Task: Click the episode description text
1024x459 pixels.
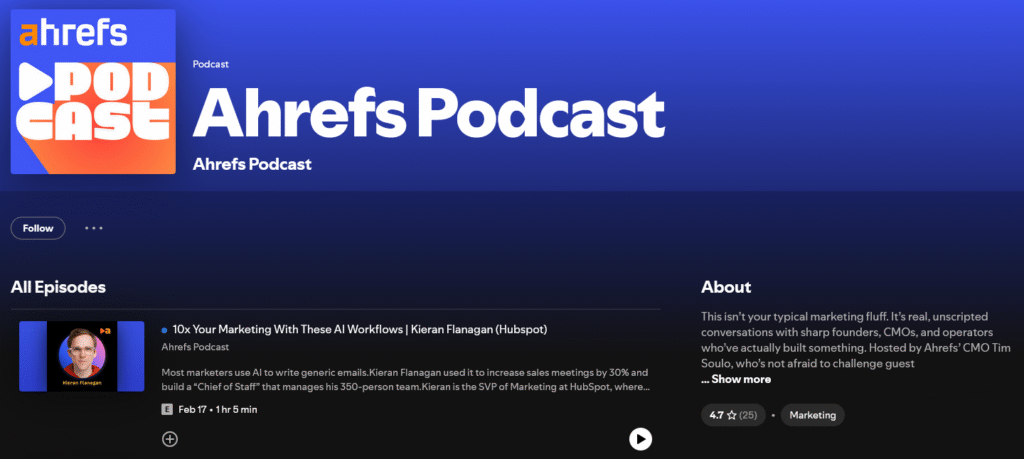Action: 405,379
